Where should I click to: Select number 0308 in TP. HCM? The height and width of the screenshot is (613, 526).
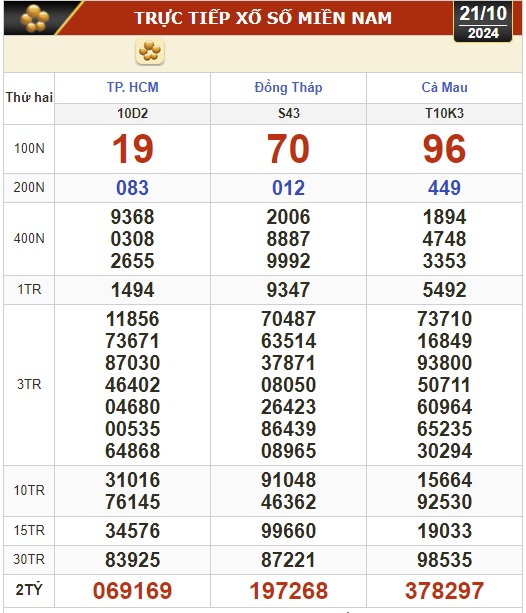click(133, 239)
